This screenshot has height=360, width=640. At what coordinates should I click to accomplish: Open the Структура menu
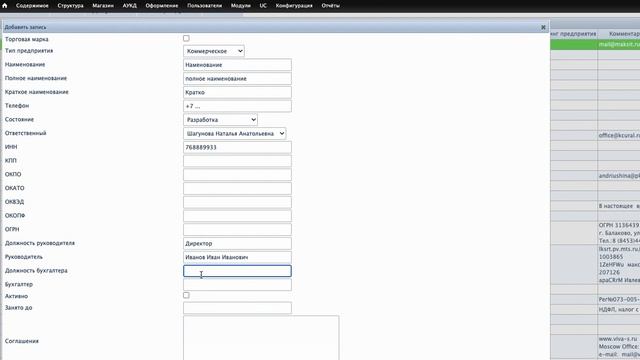71,6
